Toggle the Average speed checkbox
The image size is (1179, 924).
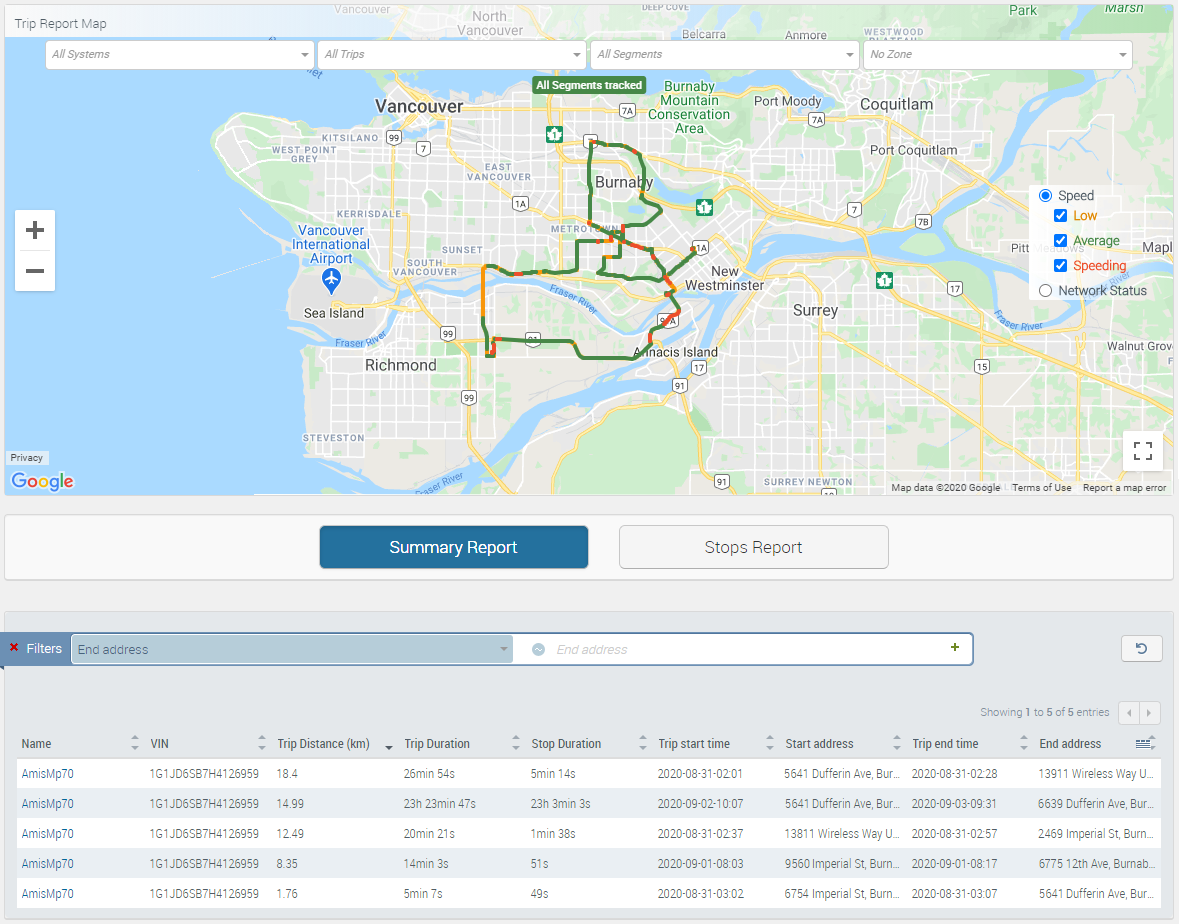(x=1061, y=241)
